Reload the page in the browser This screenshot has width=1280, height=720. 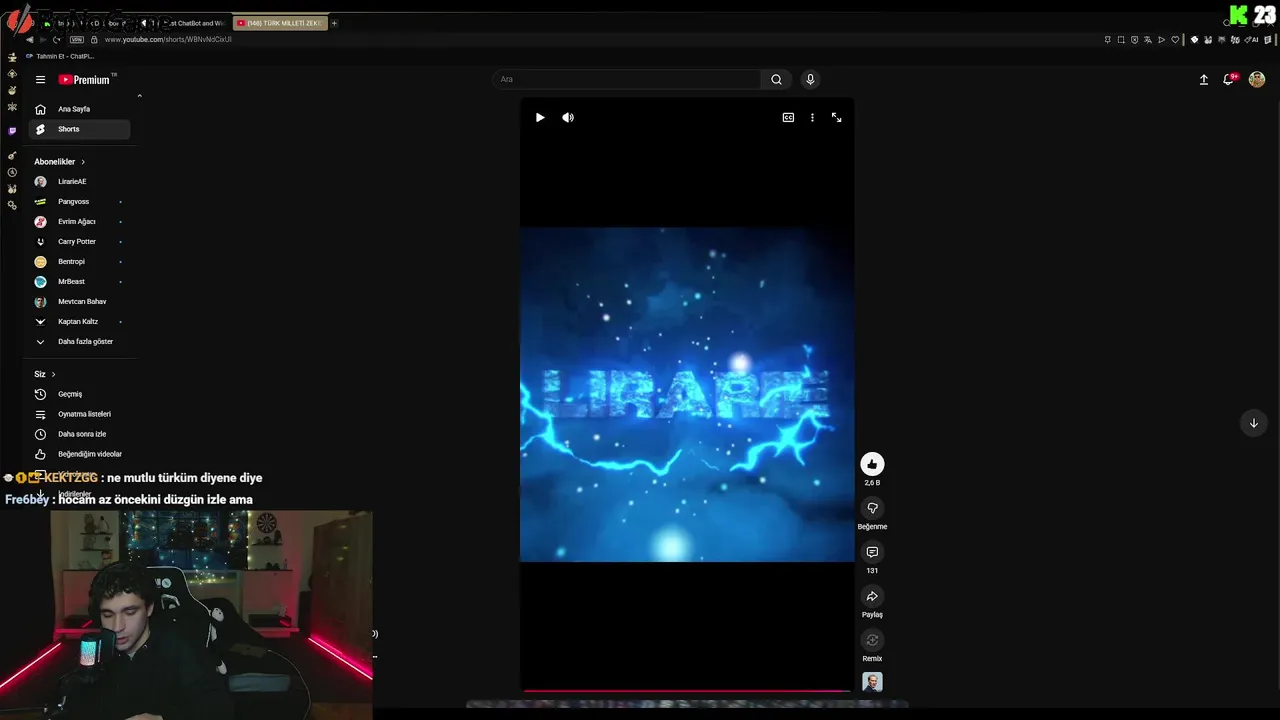tap(56, 40)
